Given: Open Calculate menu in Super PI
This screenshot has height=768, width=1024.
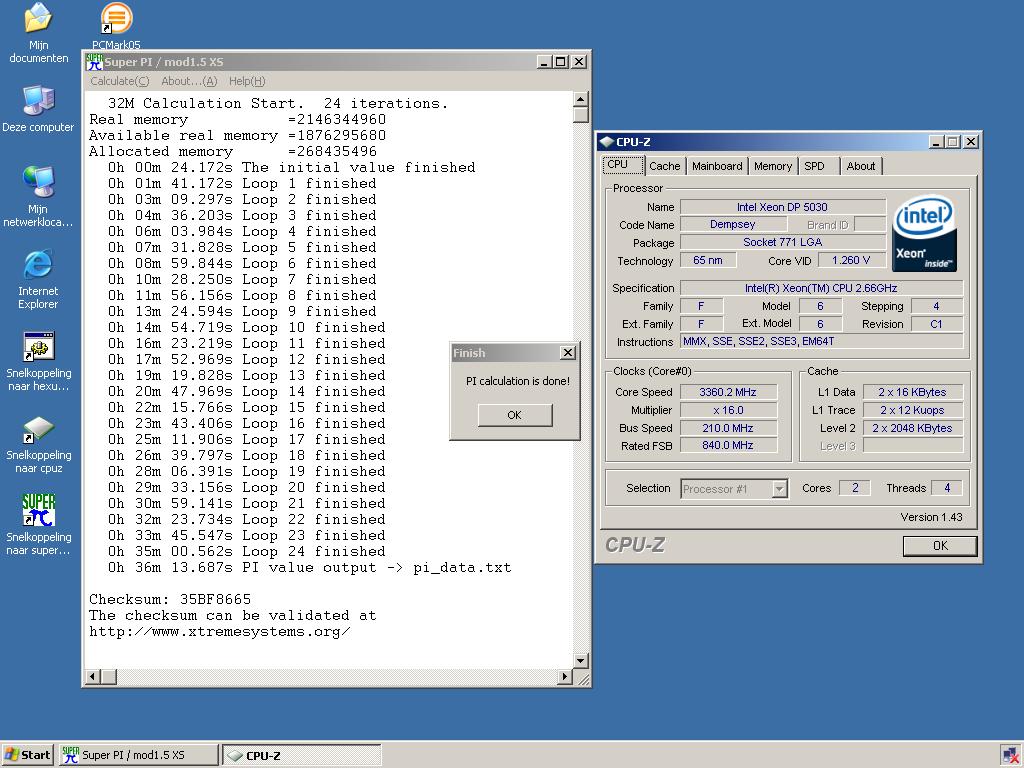Looking at the screenshot, I should pos(120,81).
